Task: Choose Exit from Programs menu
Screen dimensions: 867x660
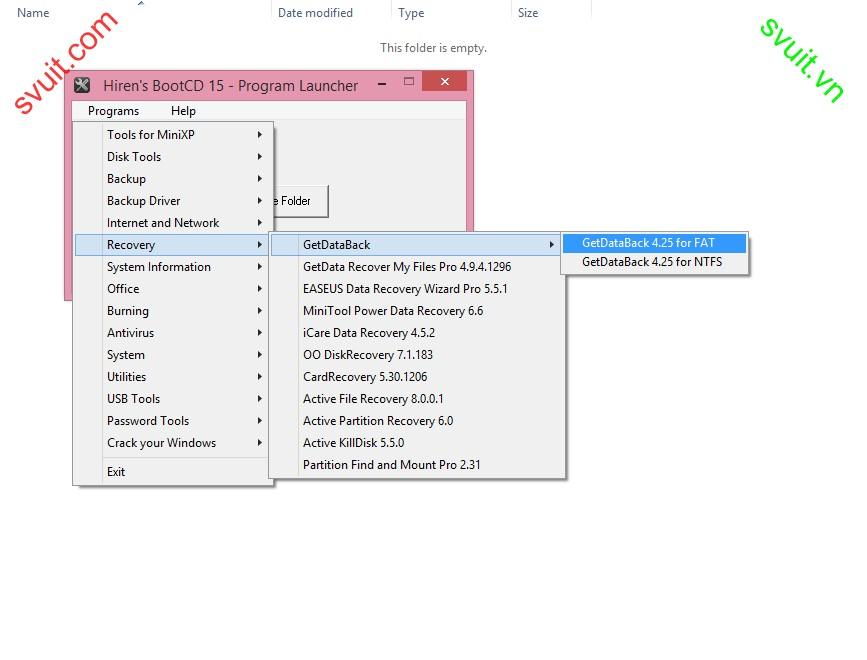Action: (173, 472)
